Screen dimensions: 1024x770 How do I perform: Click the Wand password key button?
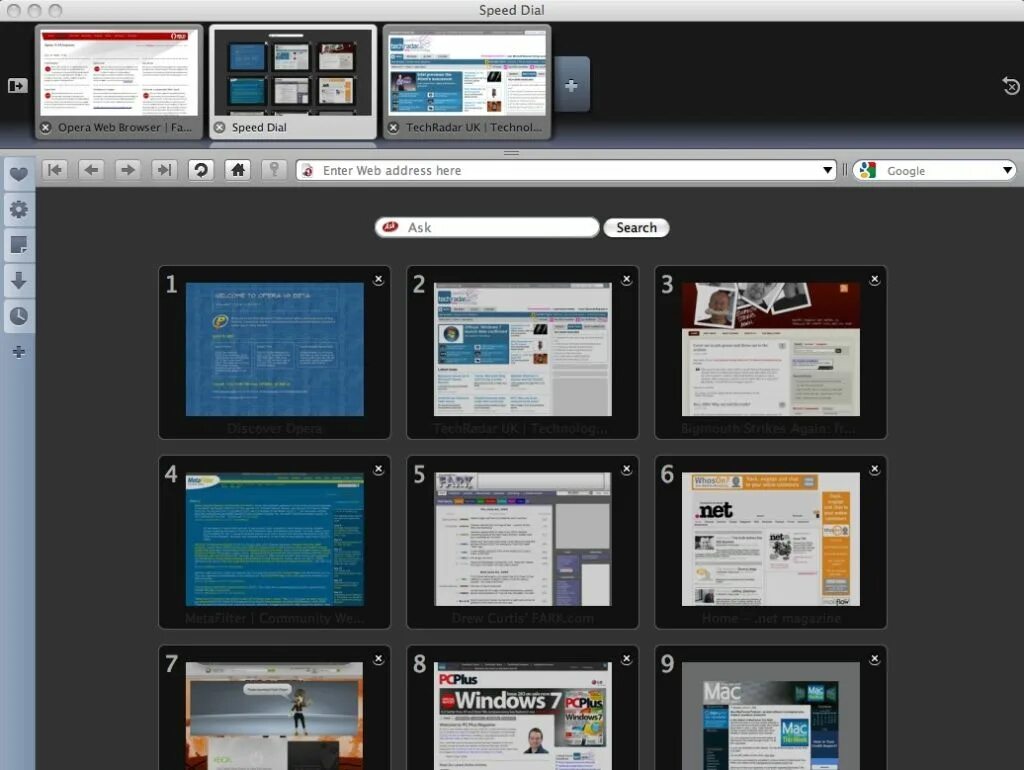274,170
